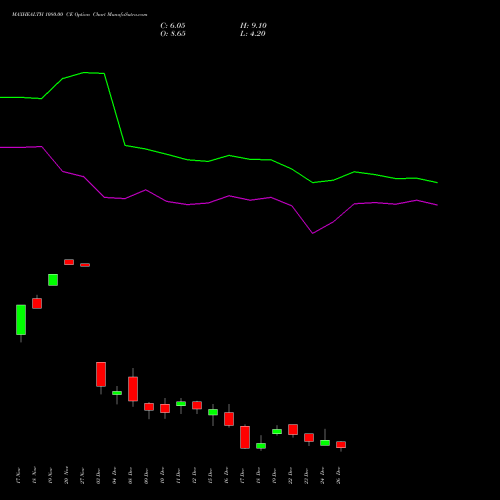This screenshot has height=500, width=500.
Task: Click the MAXHEALTH CE Options chart title
Action: click(80, 14)
